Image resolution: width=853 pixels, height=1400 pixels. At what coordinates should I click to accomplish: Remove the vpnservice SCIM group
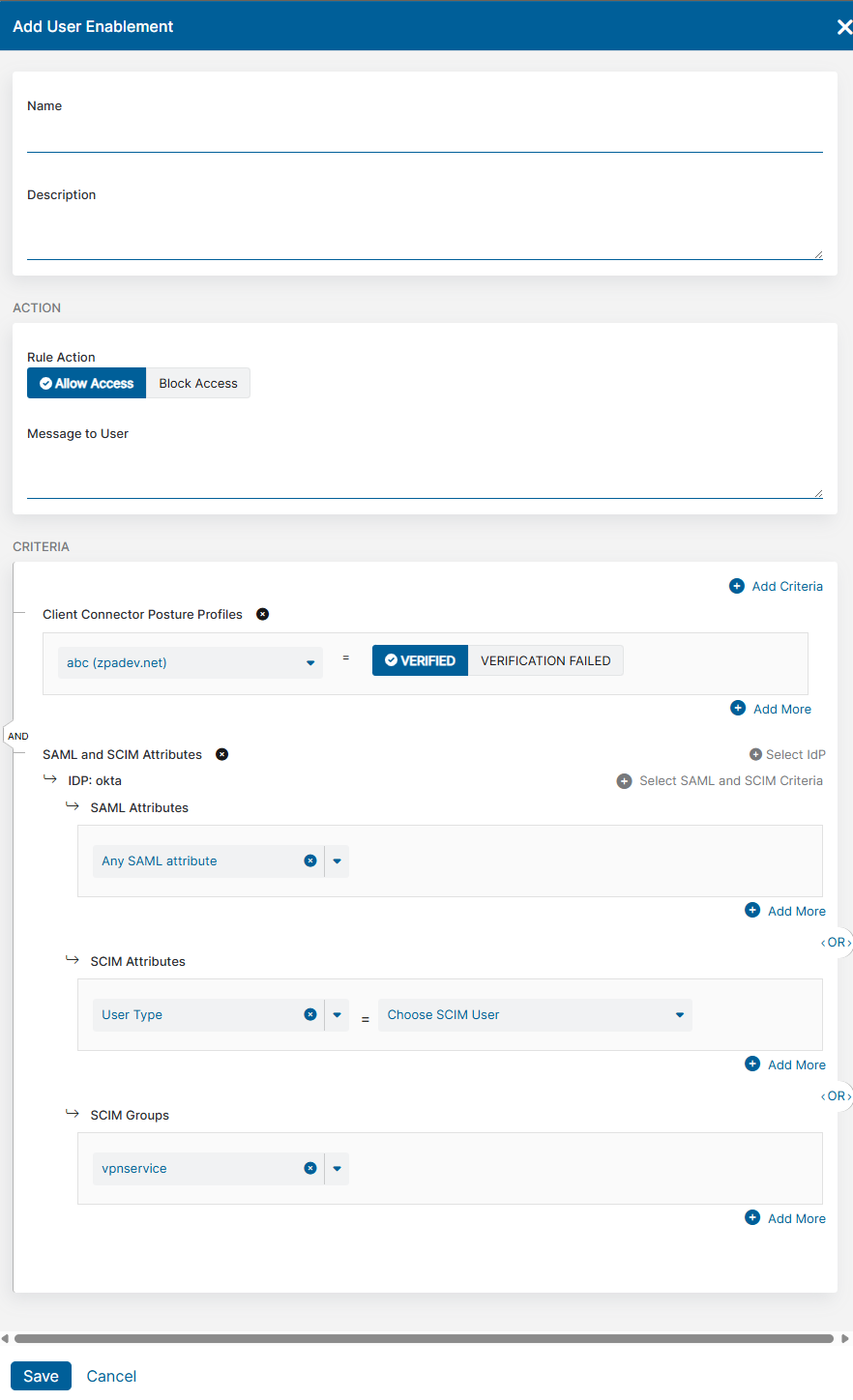pos(309,1168)
